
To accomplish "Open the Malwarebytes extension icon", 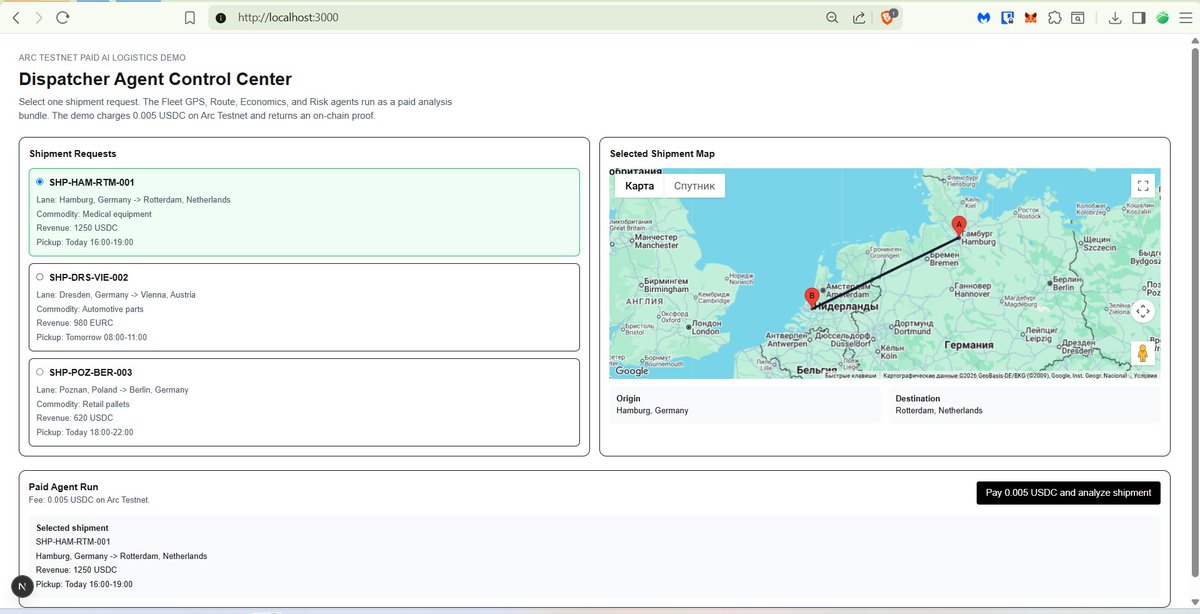I will pyautogui.click(x=984, y=17).
